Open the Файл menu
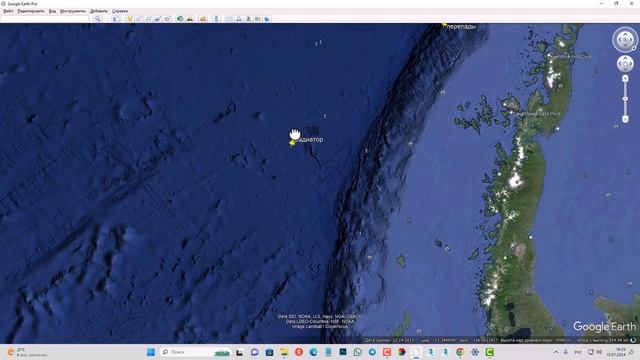The width and height of the screenshot is (640, 360). point(8,11)
